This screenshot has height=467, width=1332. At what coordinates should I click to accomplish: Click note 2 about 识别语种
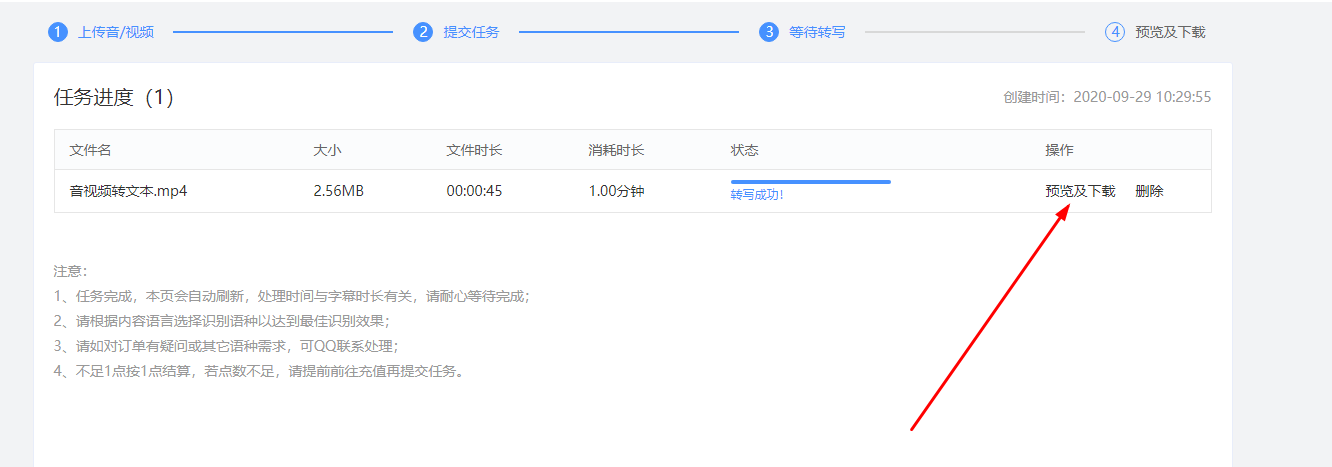click(221, 321)
